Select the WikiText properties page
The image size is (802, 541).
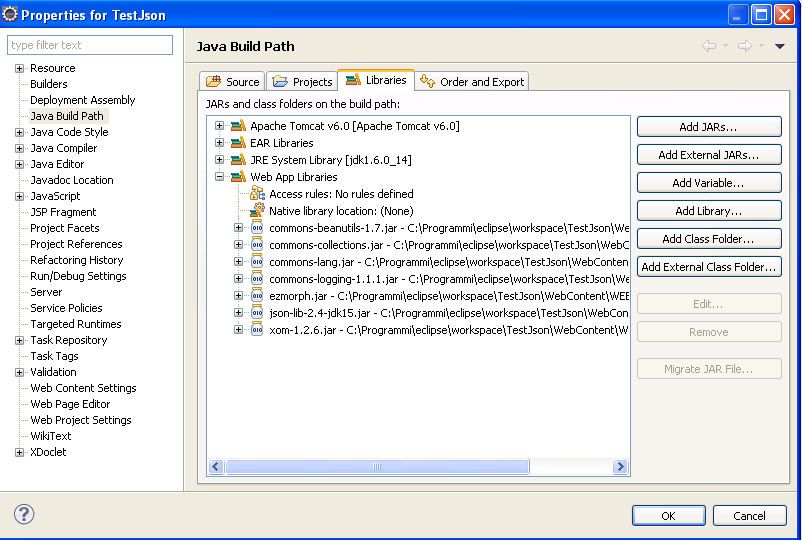51,436
